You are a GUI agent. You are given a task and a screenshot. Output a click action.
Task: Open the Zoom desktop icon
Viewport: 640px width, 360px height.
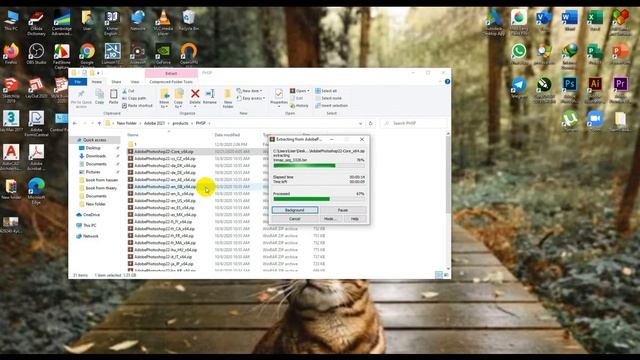pyautogui.click(x=595, y=122)
